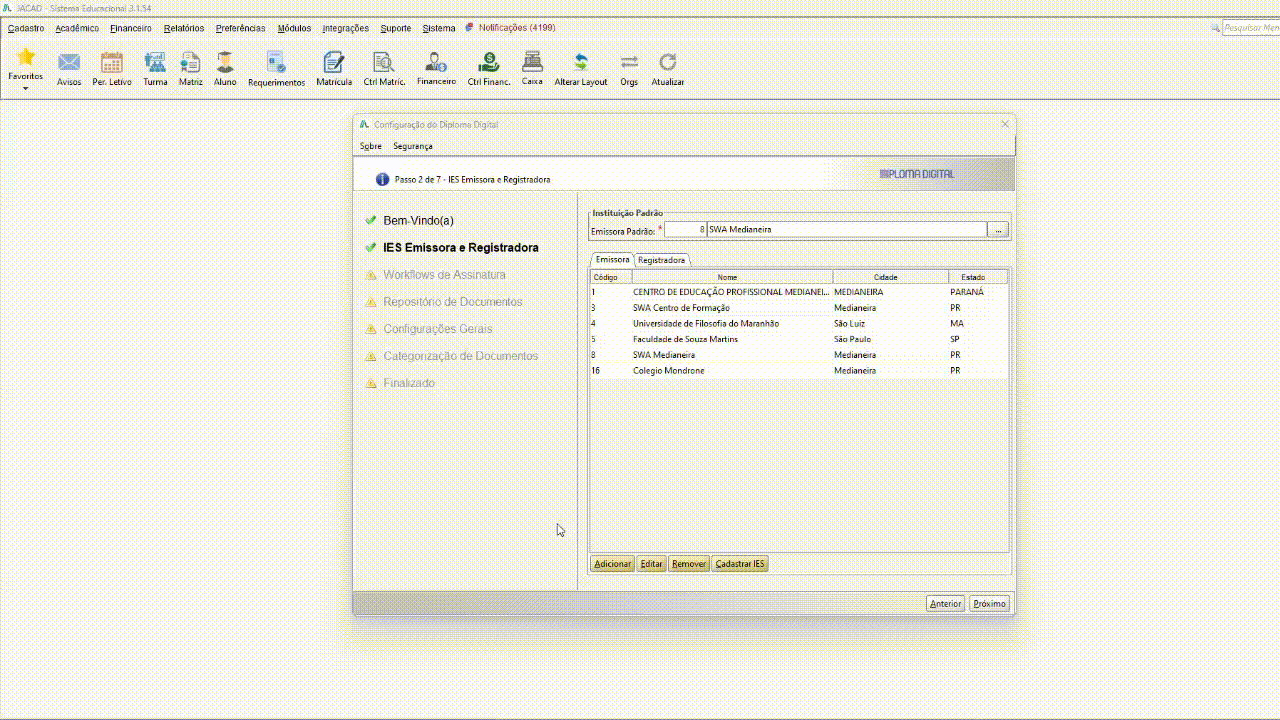Click the Remover button
The height and width of the screenshot is (720, 1280).
(689, 564)
